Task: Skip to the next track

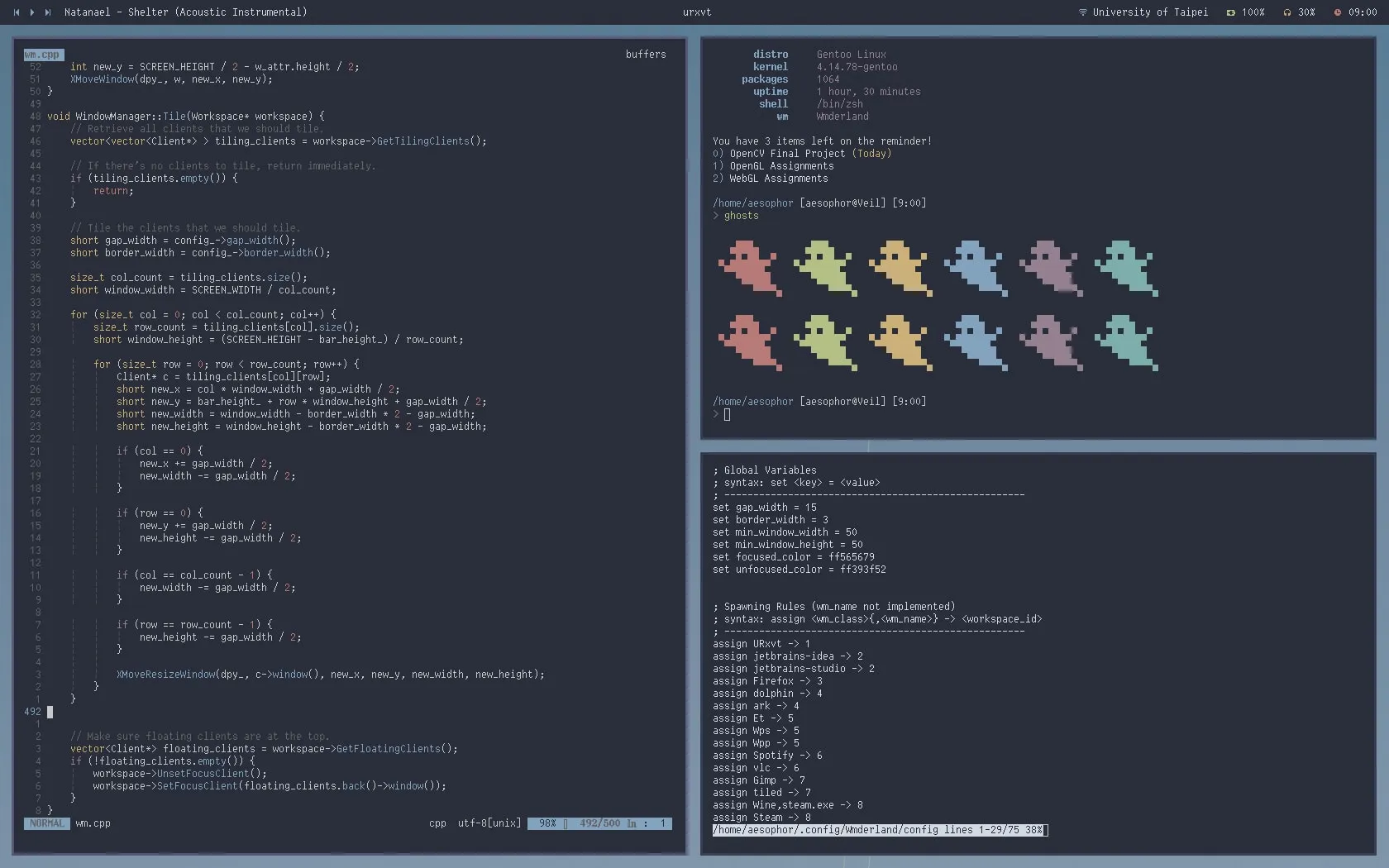Action: pyautogui.click(x=48, y=12)
